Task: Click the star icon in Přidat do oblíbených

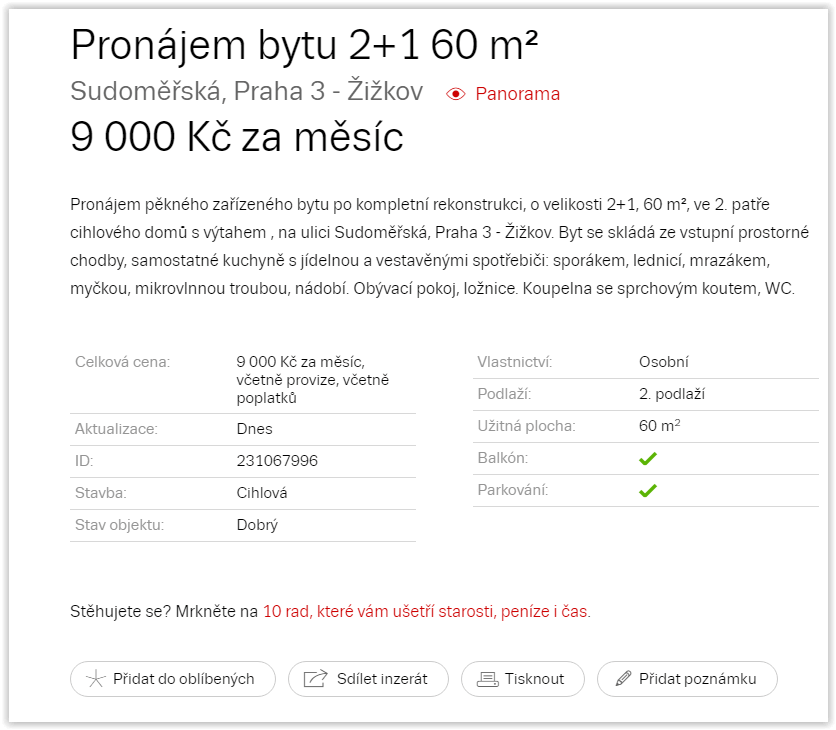Action: (95, 679)
